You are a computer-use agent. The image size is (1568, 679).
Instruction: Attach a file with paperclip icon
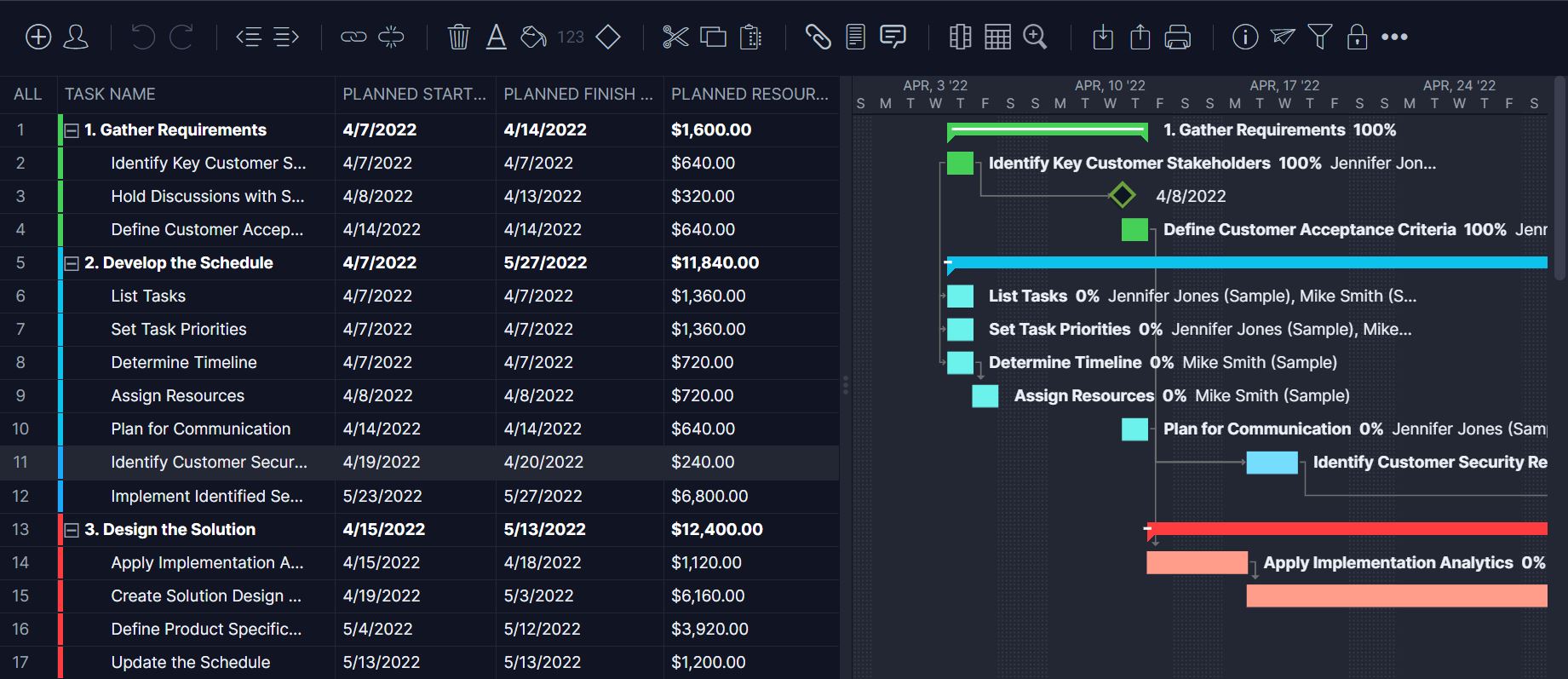pos(818,37)
